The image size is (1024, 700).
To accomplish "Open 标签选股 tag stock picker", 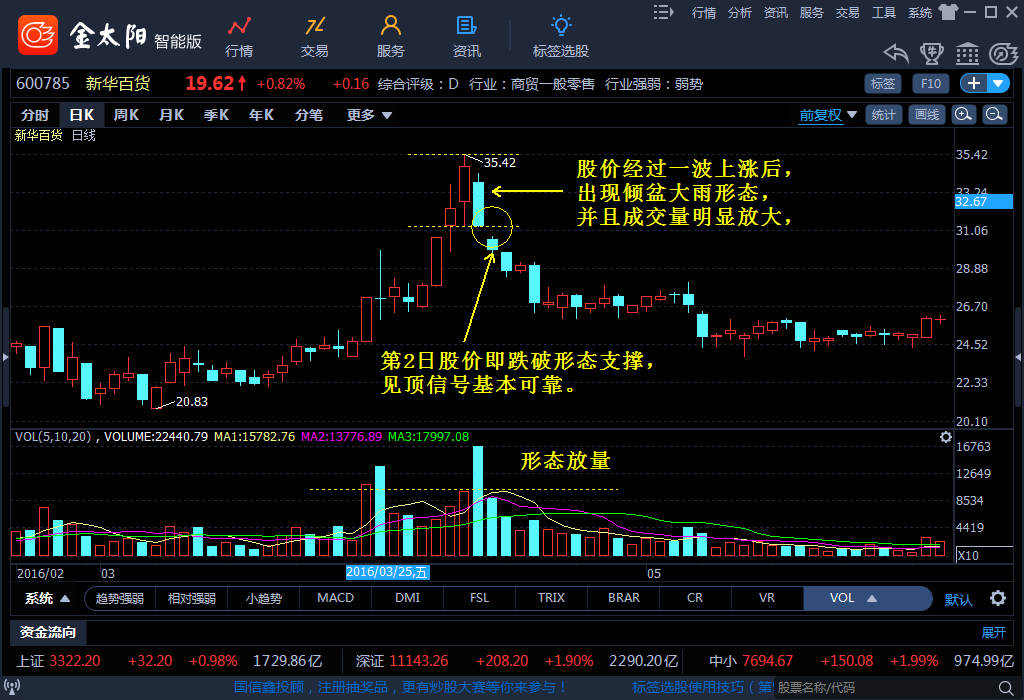I will pyautogui.click(x=561, y=37).
